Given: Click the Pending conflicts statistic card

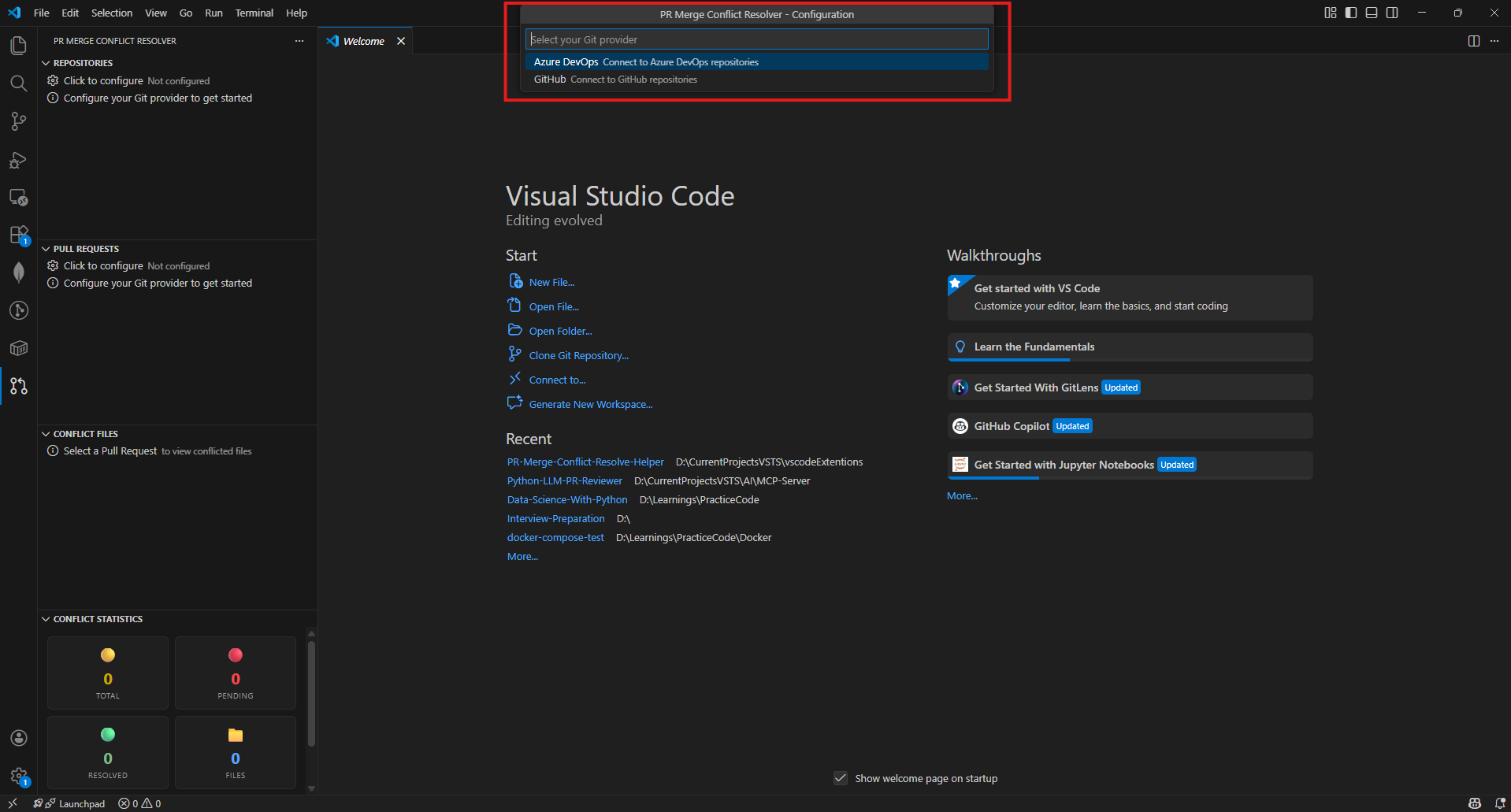Looking at the screenshot, I should pos(236,673).
